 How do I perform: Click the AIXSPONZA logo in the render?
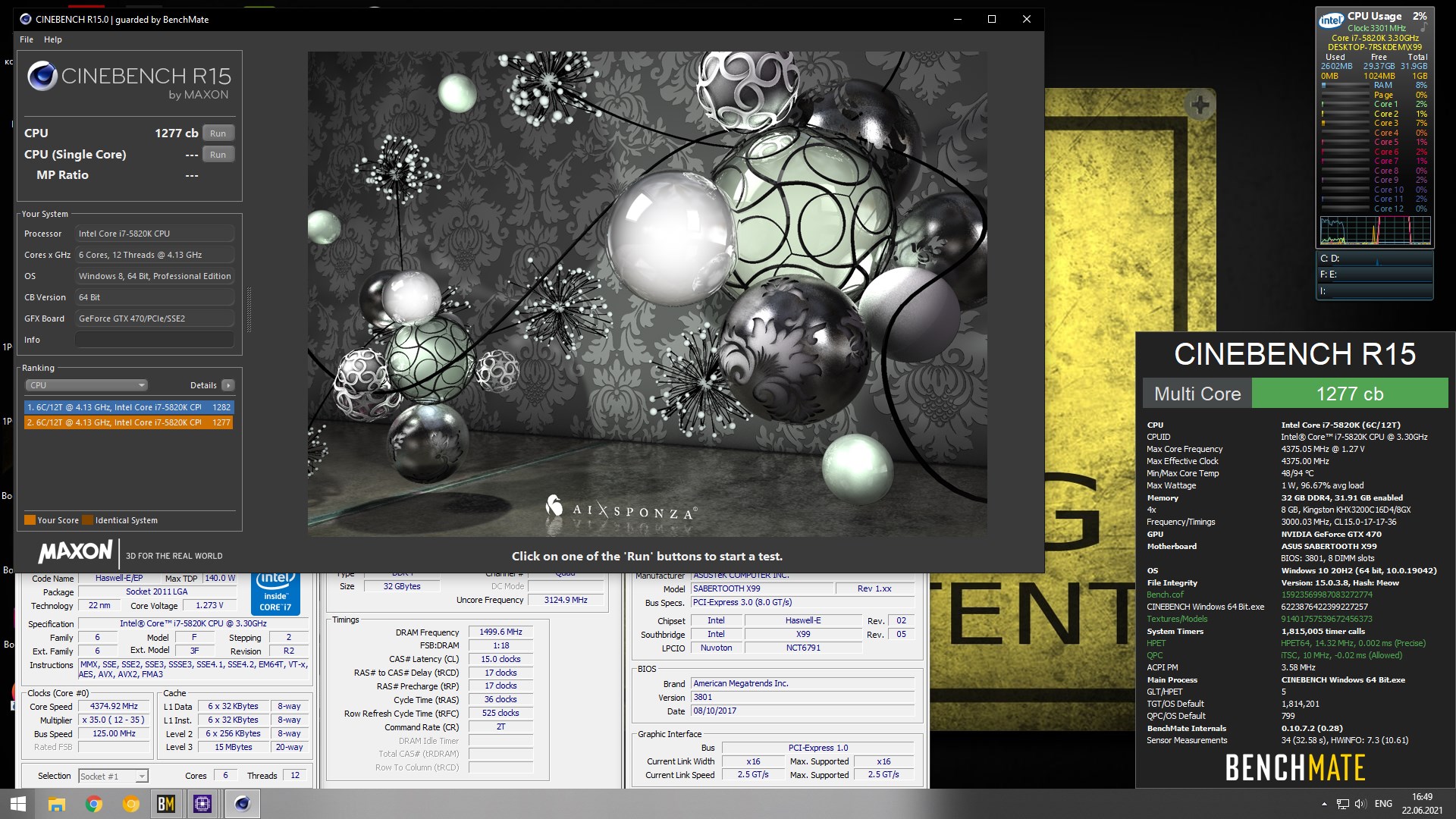click(620, 508)
